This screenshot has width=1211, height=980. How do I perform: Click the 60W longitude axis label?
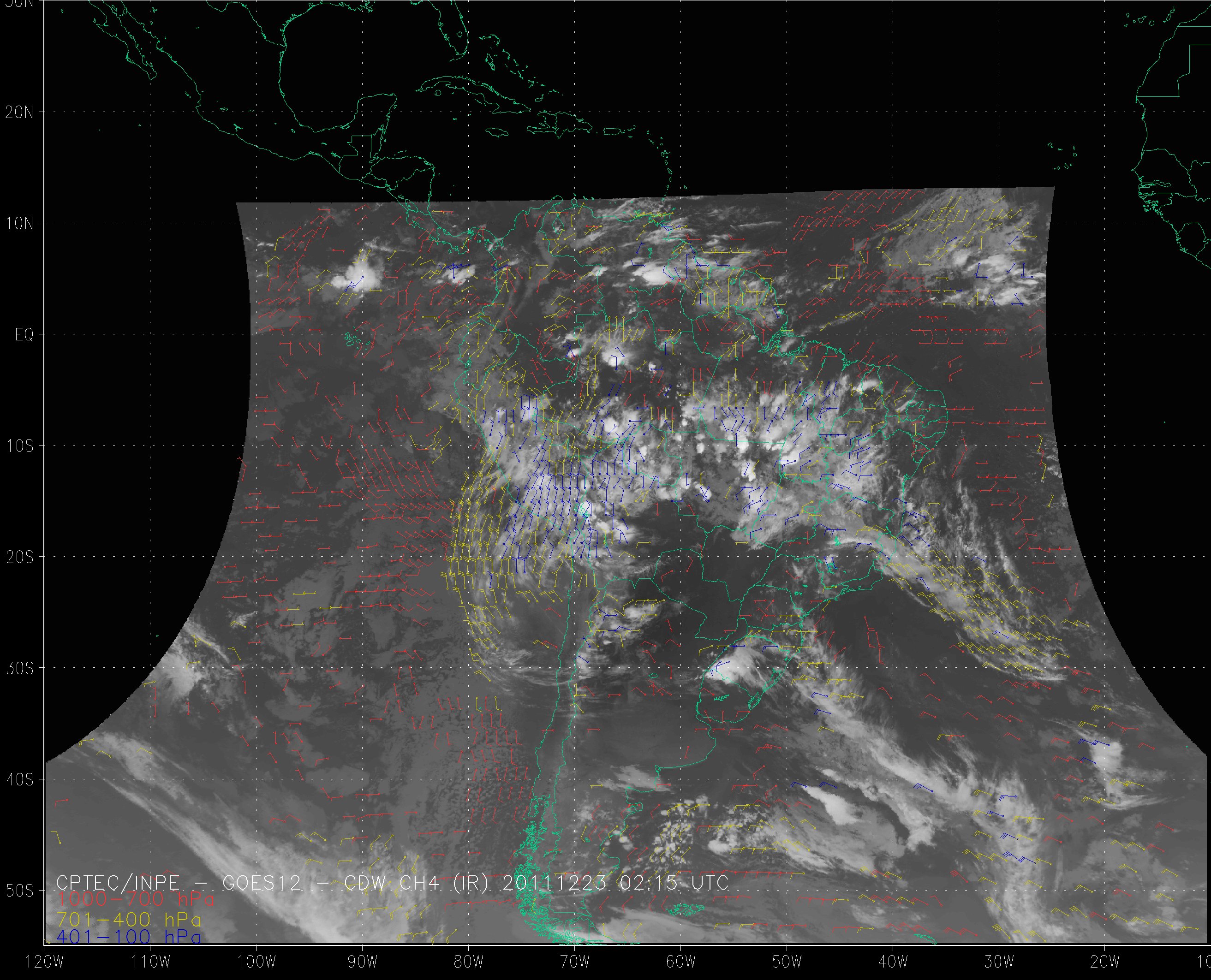[681, 962]
